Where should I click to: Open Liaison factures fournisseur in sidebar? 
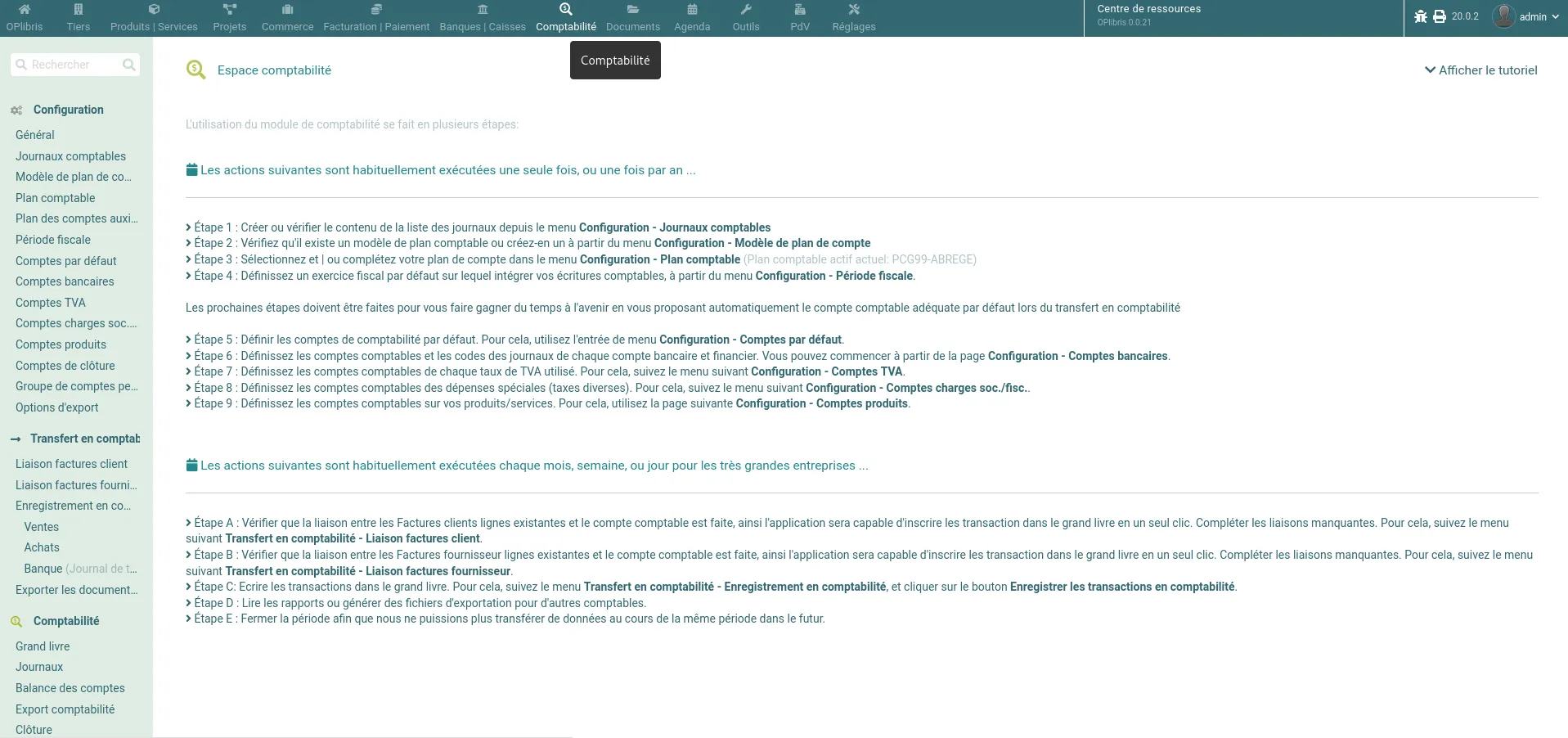pyautogui.click(x=76, y=485)
